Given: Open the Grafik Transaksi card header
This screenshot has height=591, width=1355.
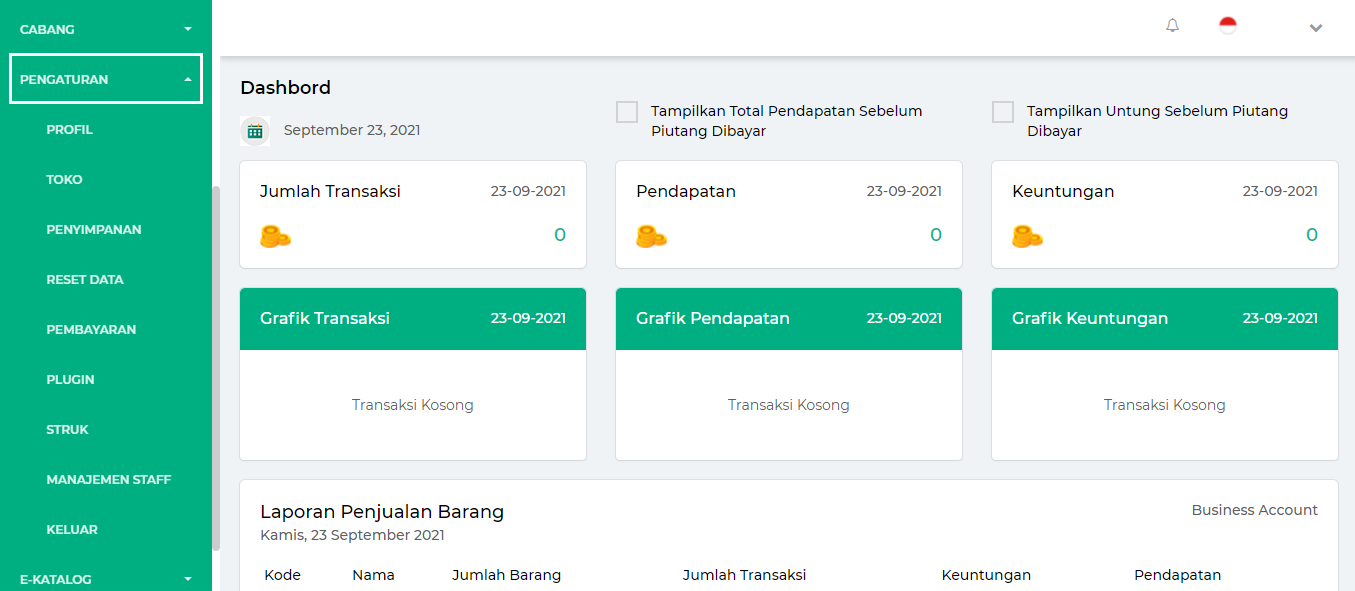Looking at the screenshot, I should (413, 319).
